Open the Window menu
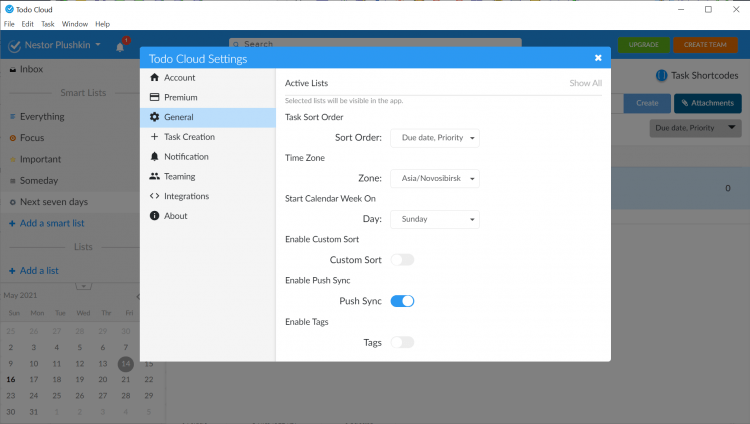This screenshot has width=750, height=424. click(75, 24)
